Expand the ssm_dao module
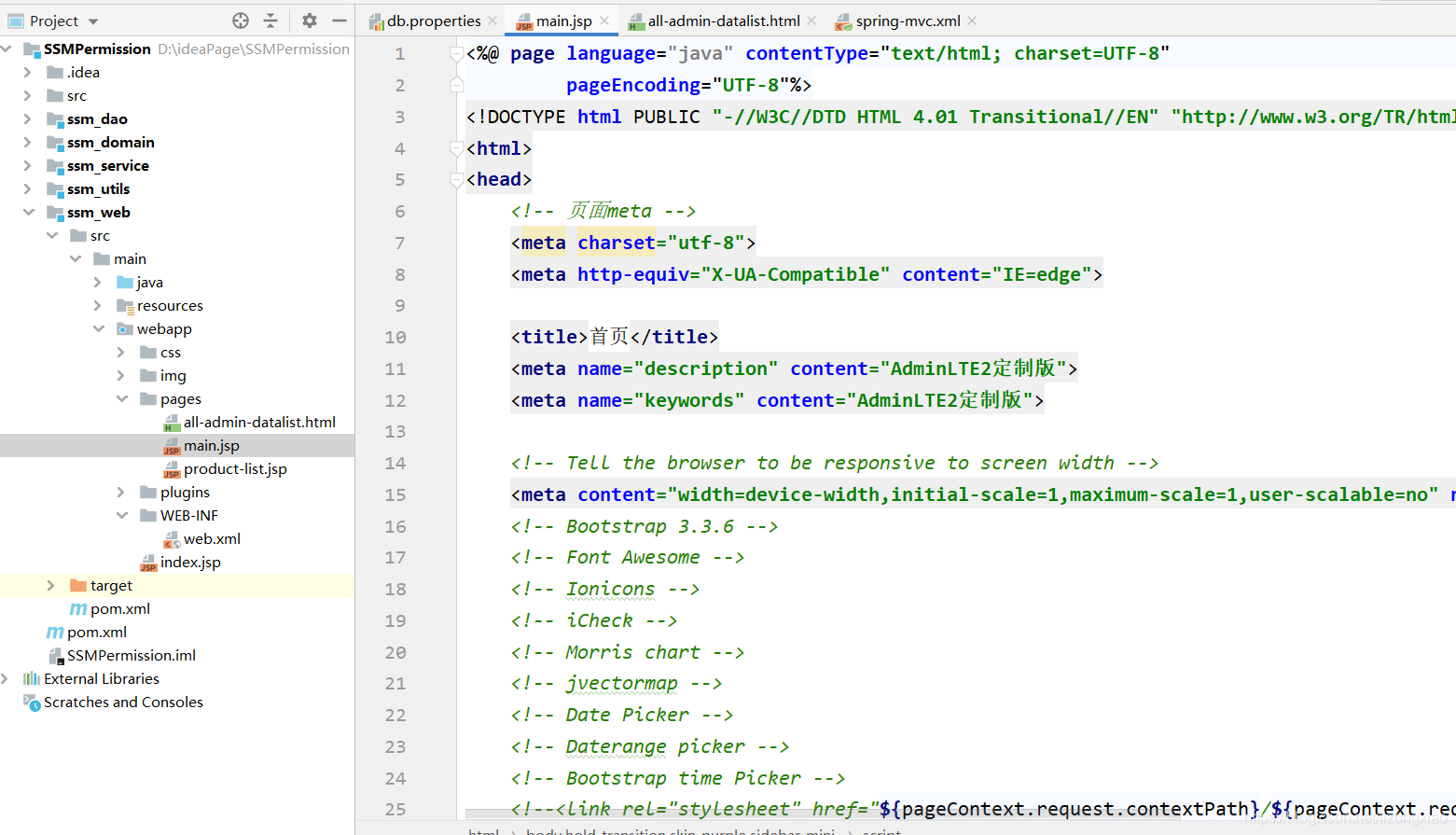Viewport: 1456px width, 835px height. [27, 118]
